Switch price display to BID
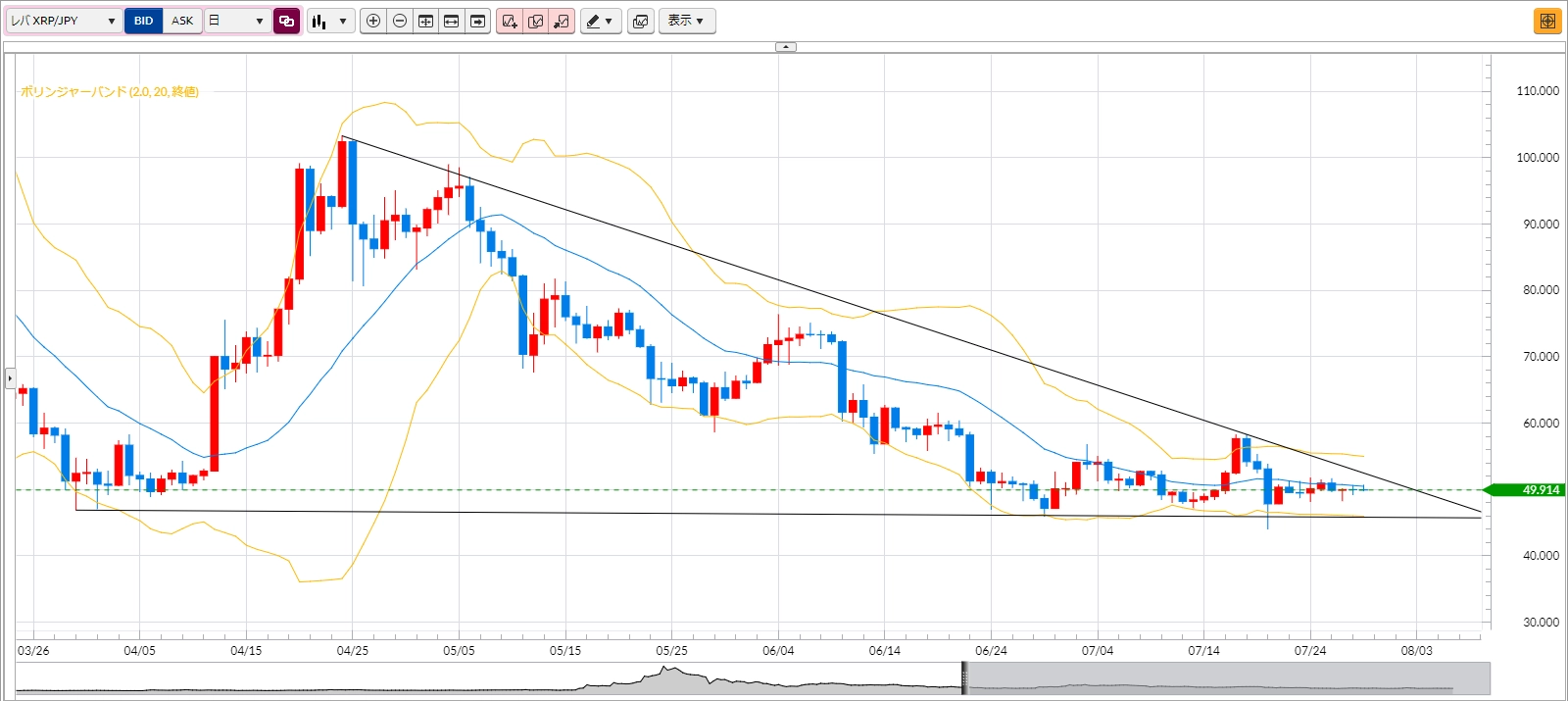The image size is (1568, 701). point(144,21)
